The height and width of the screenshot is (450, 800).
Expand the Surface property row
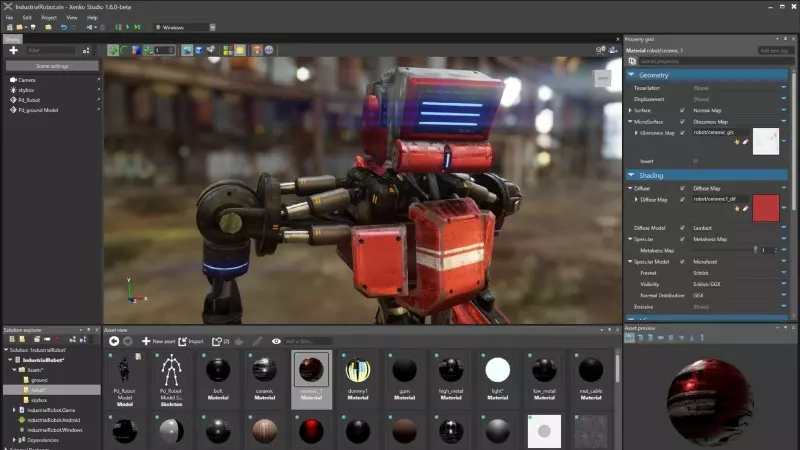tap(630, 110)
